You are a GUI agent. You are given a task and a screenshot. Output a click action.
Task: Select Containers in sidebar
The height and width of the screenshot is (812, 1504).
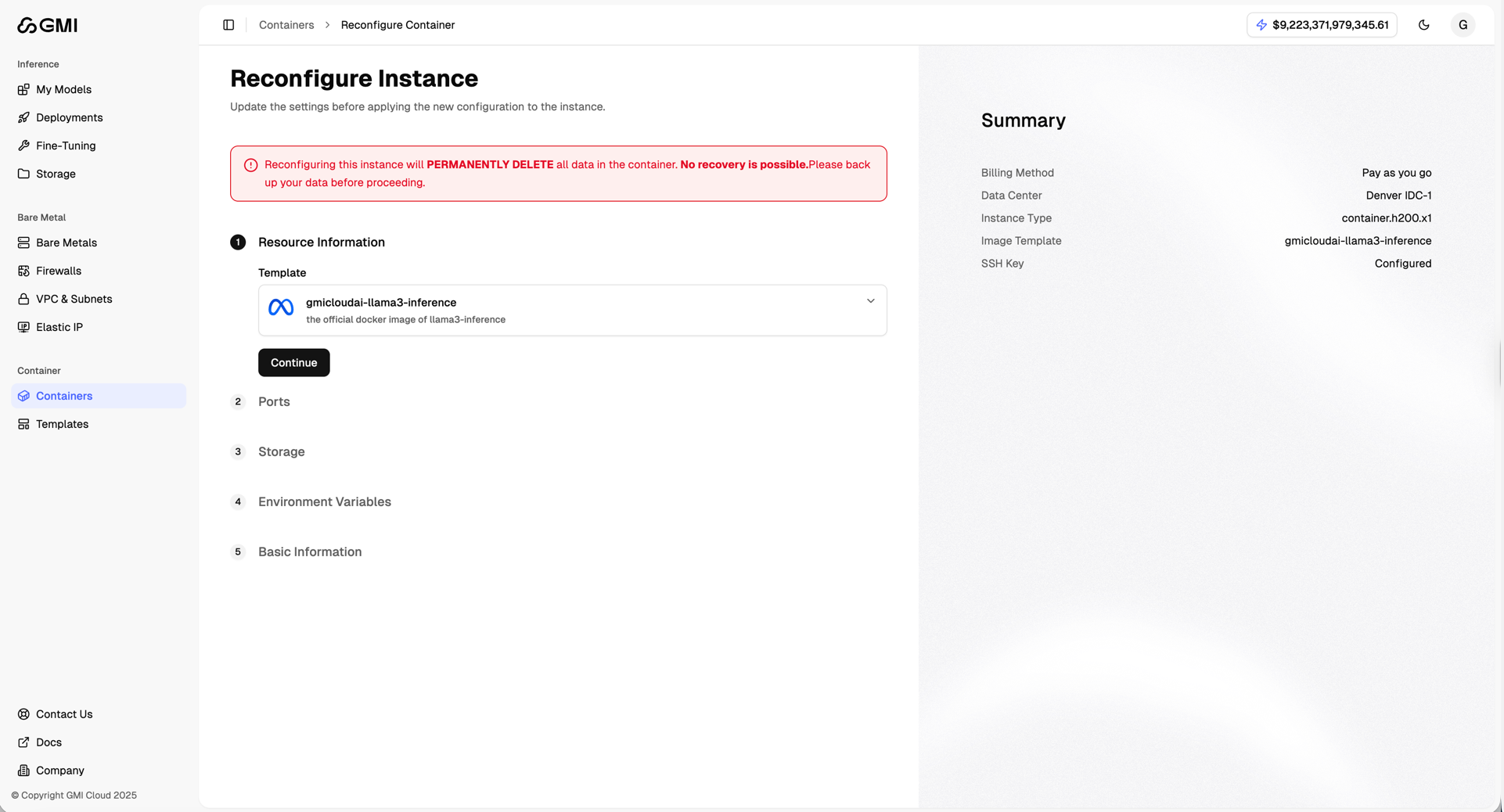pos(99,396)
